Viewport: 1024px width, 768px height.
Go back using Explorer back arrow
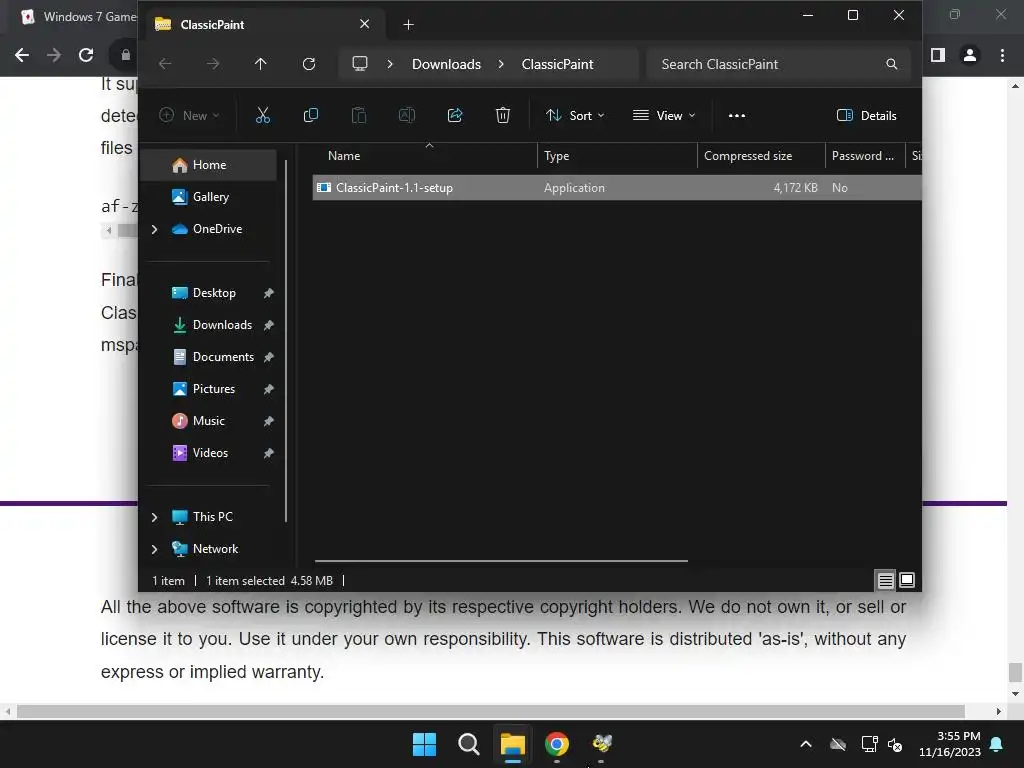pos(165,64)
